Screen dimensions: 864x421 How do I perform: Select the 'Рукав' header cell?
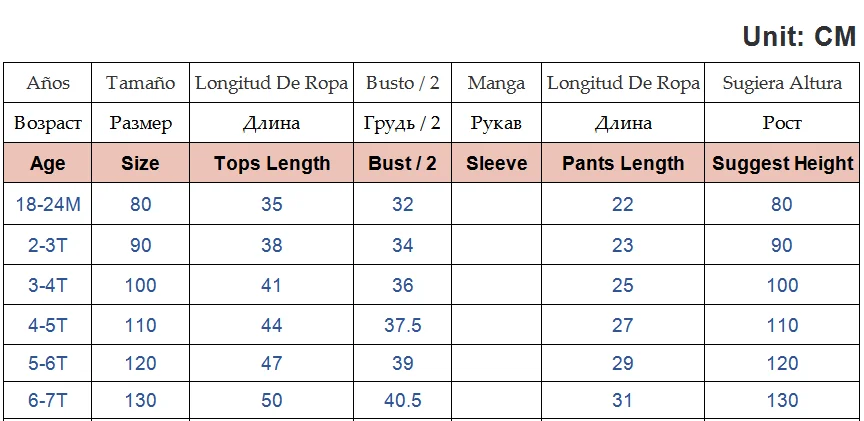pos(496,123)
